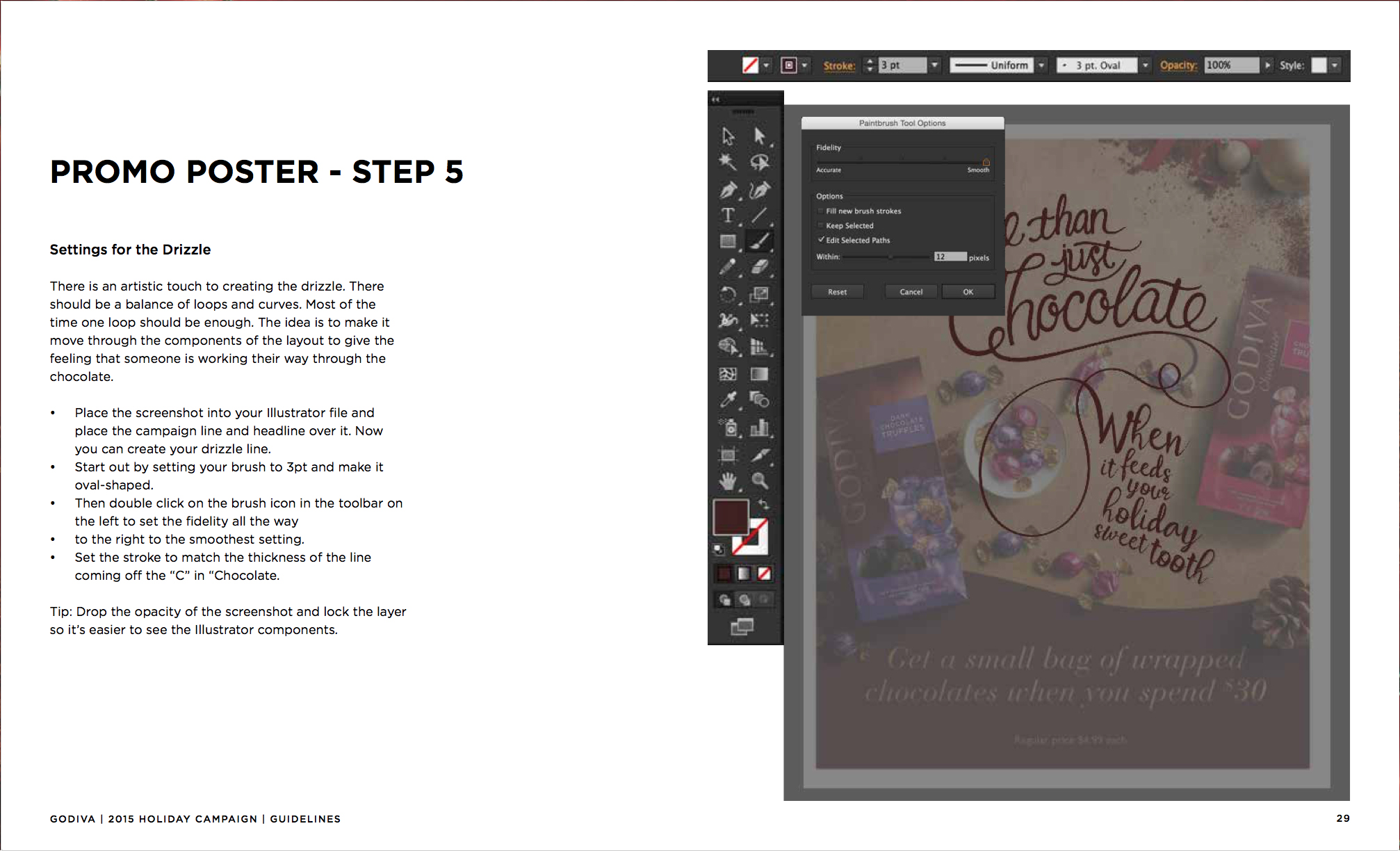Open stroke color dropdown in control bar
The image size is (1400, 851).
(x=804, y=65)
